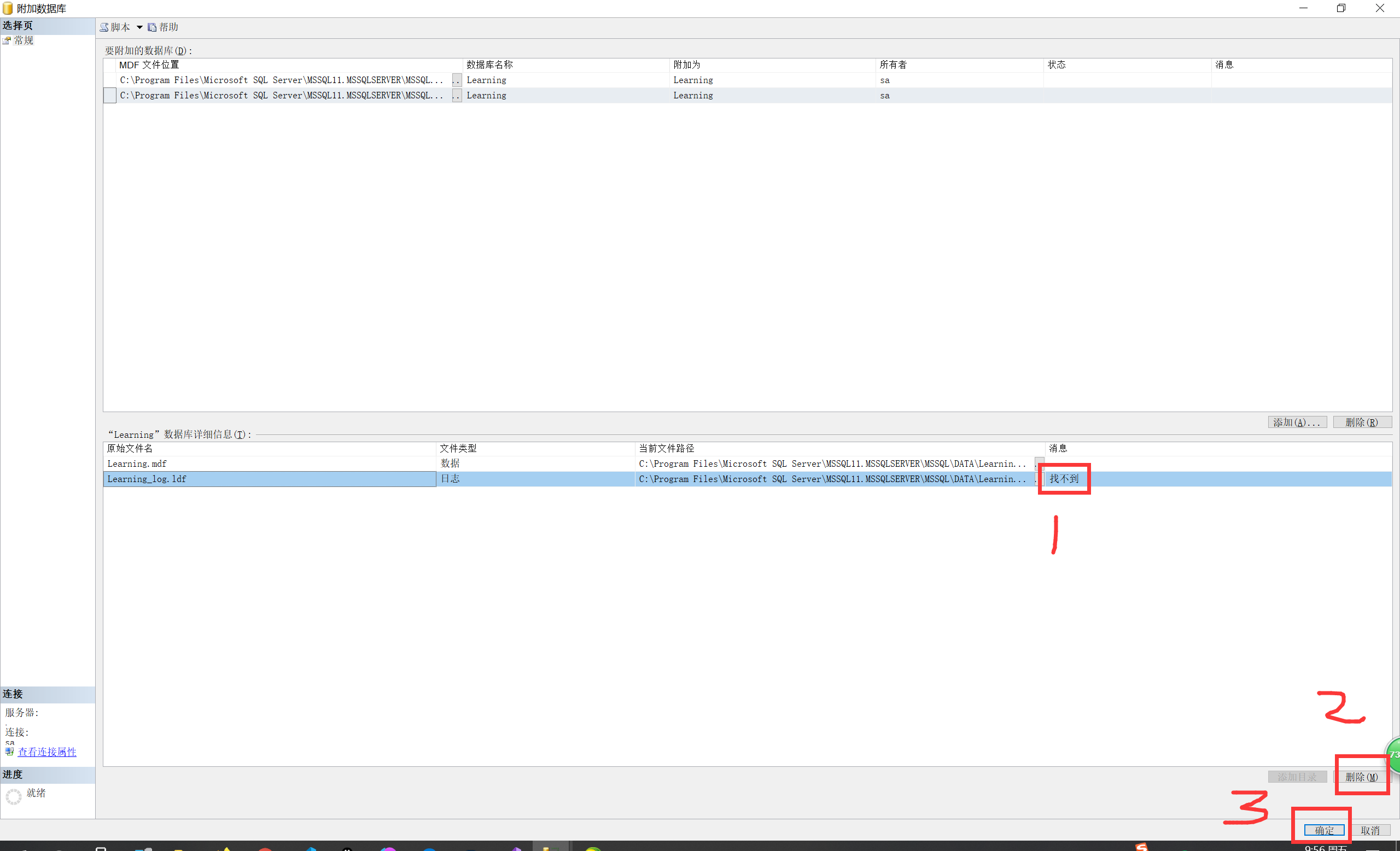Click 添加(A)... button
The width and height of the screenshot is (1400, 851).
[x=1297, y=422]
